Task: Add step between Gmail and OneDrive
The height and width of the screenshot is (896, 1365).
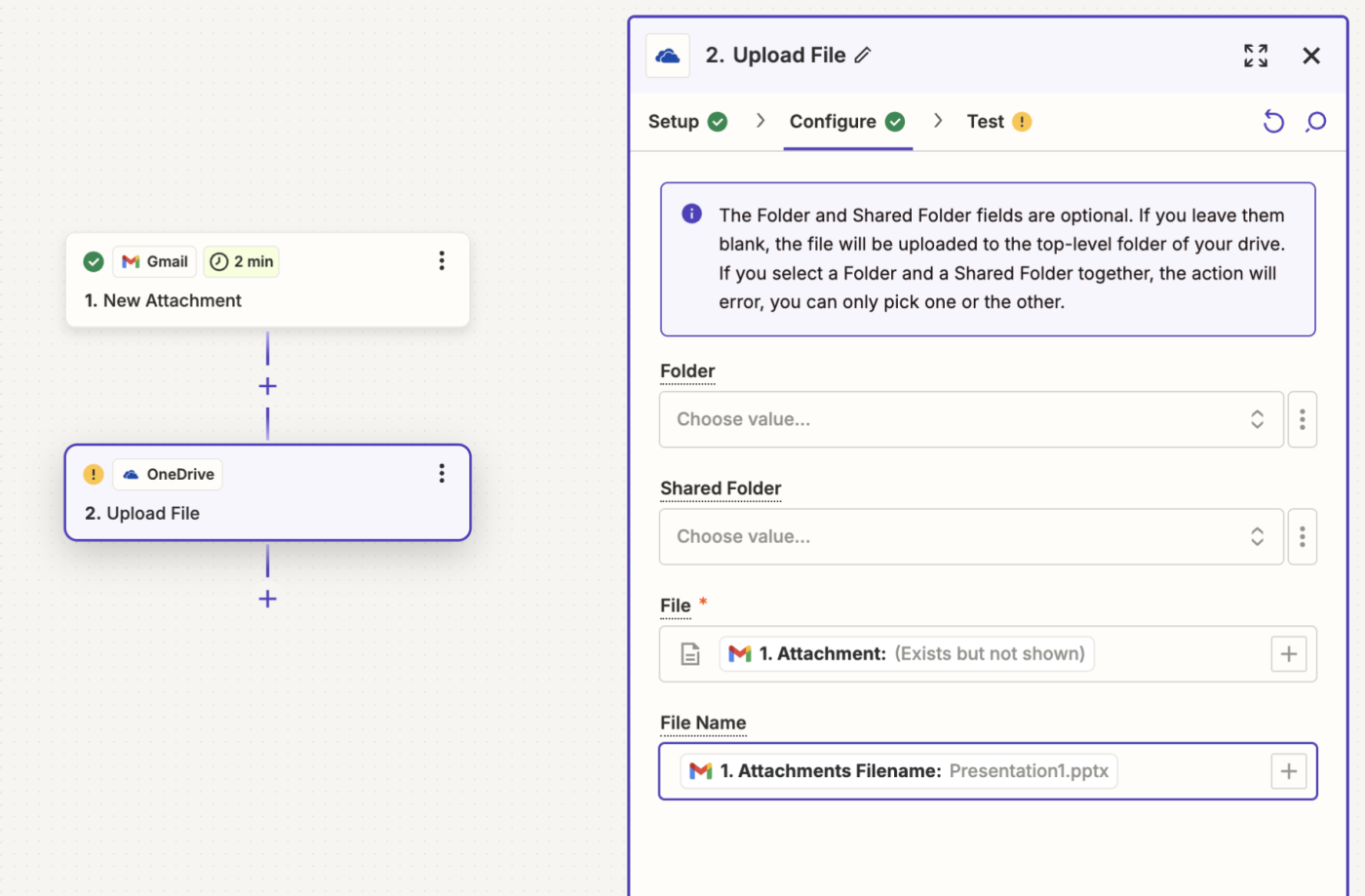Action: [x=267, y=386]
